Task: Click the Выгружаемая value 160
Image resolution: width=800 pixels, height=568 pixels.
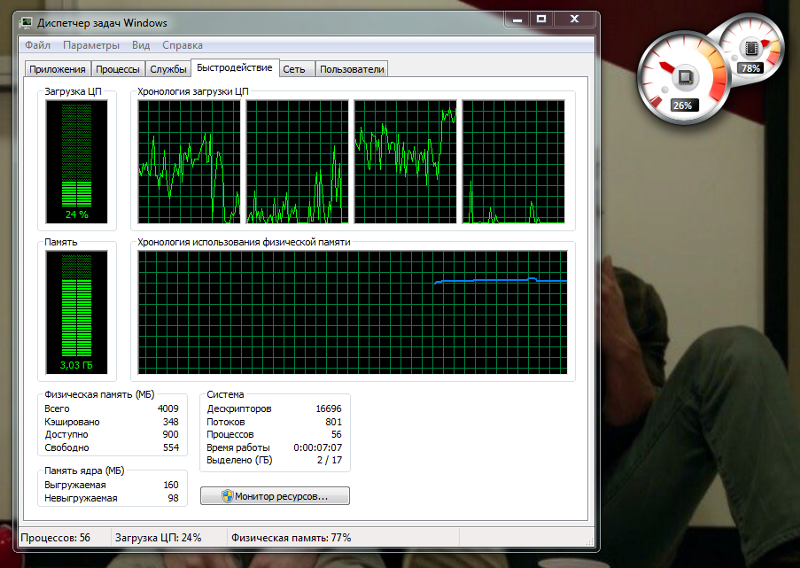Action: tap(170, 485)
